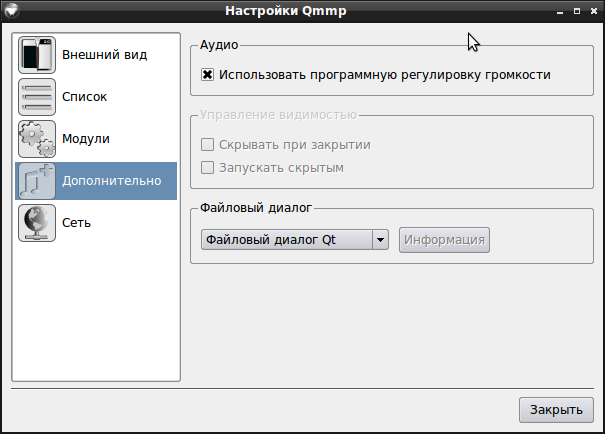The height and width of the screenshot is (434, 605).
Task: Open the Модули gears icon
Action: coord(37,139)
